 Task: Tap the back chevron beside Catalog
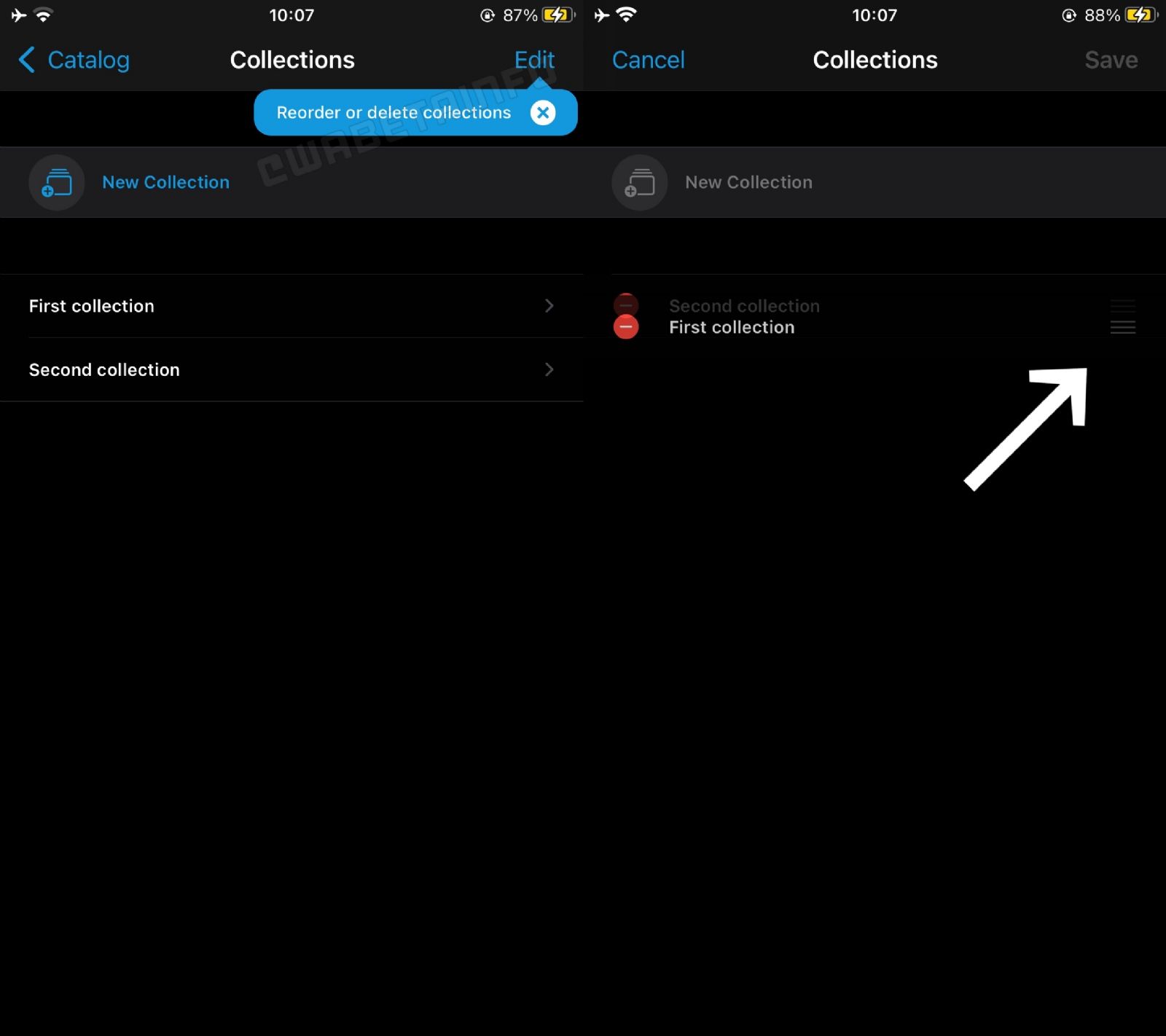click(x=26, y=60)
